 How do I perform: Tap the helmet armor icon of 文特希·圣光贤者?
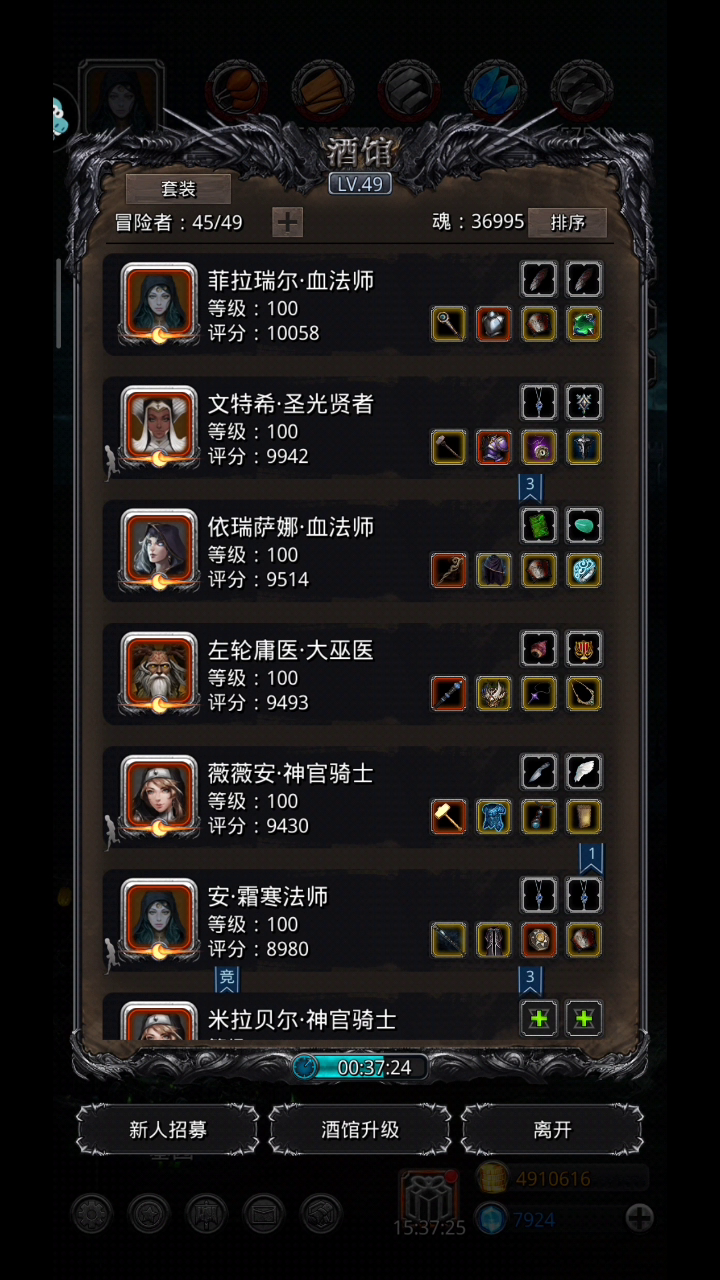(x=493, y=447)
